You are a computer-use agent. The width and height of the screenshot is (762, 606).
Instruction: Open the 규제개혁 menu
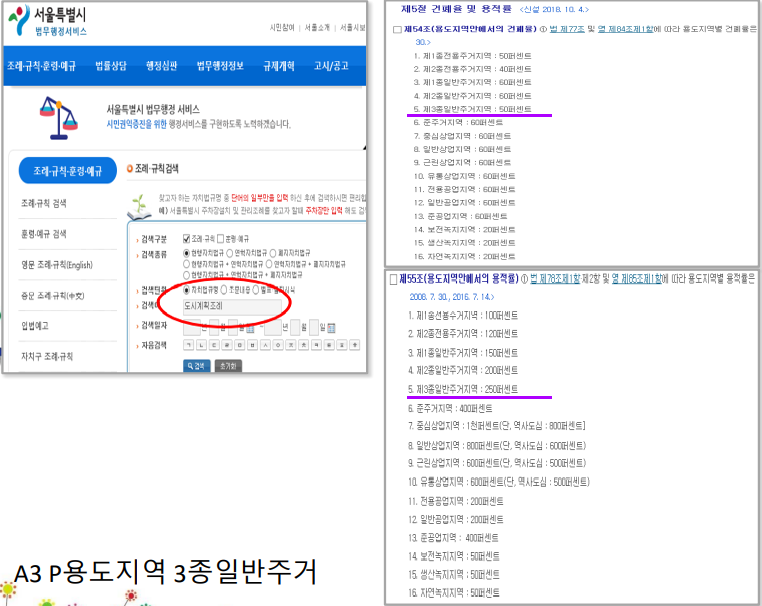click(x=279, y=66)
